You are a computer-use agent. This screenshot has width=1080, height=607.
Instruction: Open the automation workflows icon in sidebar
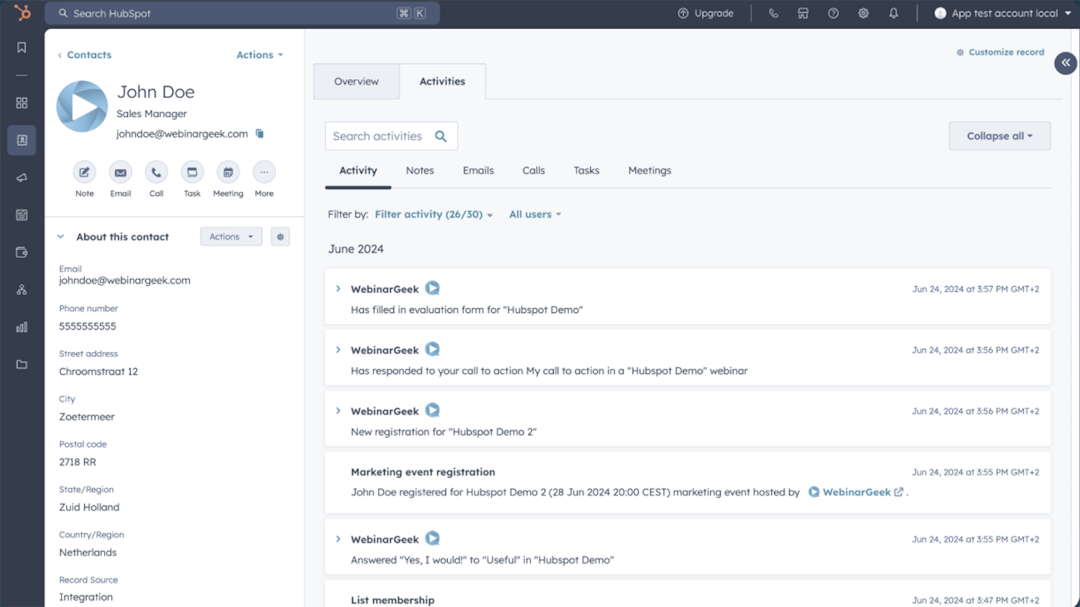22,290
